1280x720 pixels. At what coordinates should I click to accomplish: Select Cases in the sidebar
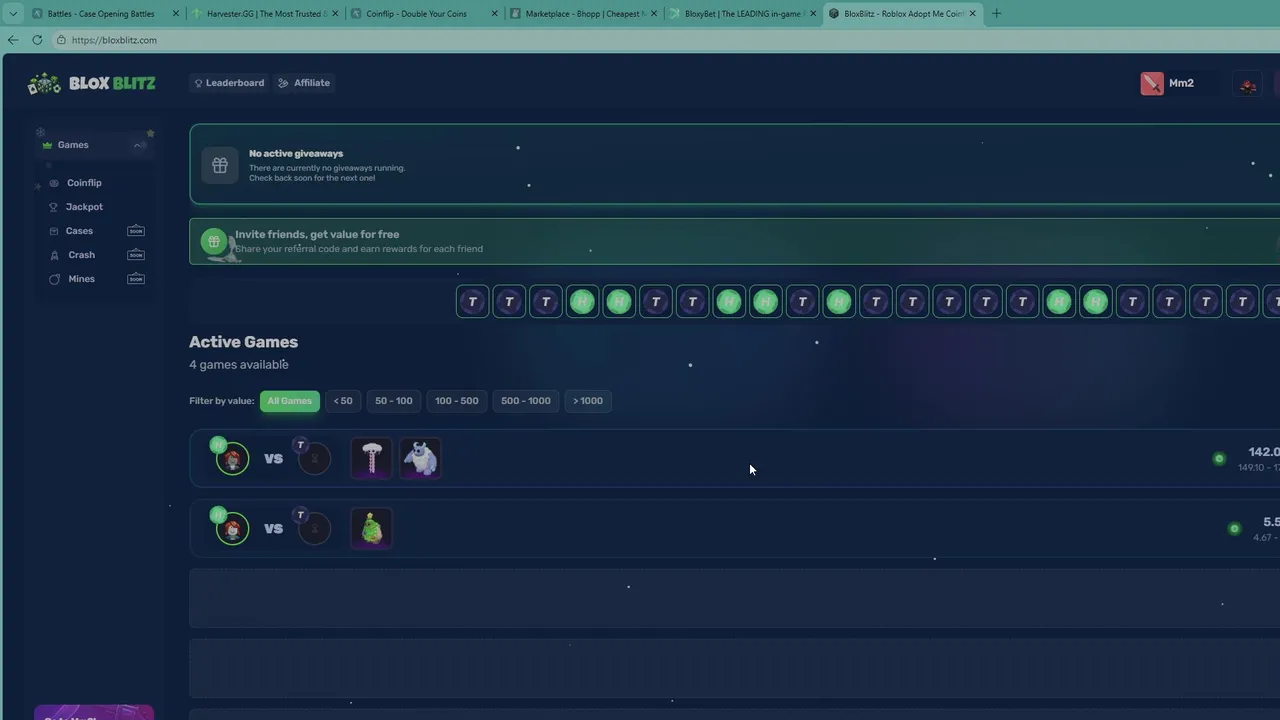click(x=79, y=231)
